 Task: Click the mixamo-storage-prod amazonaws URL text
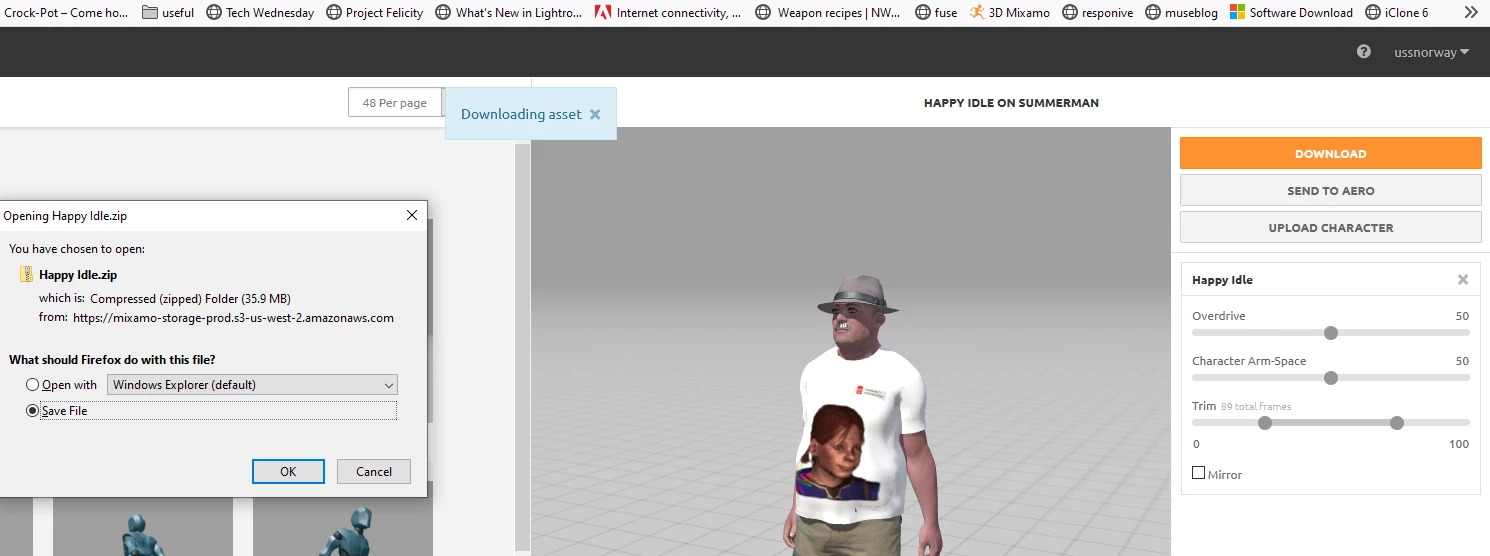[233, 318]
